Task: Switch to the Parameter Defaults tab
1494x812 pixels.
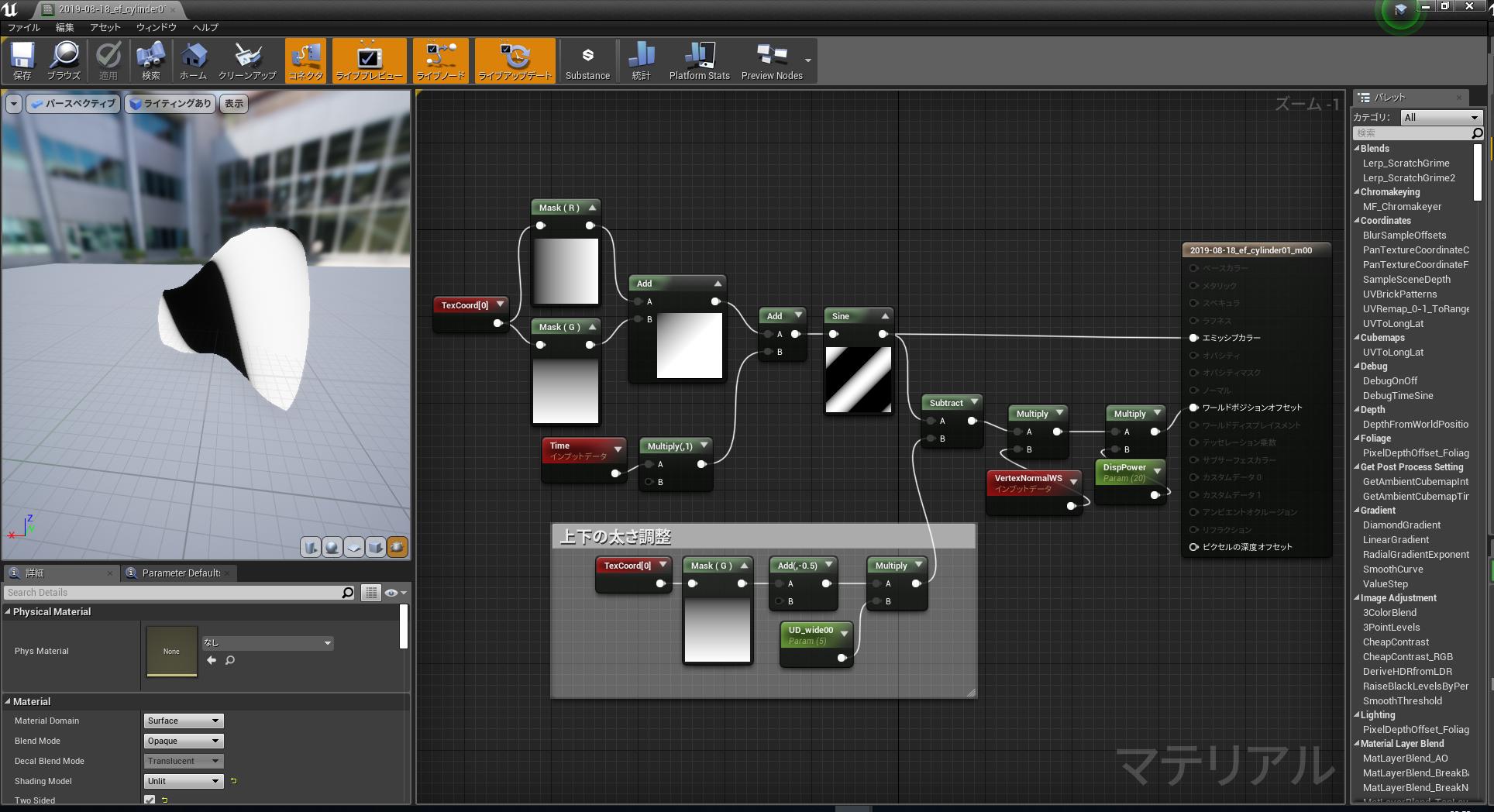Action: 180,573
